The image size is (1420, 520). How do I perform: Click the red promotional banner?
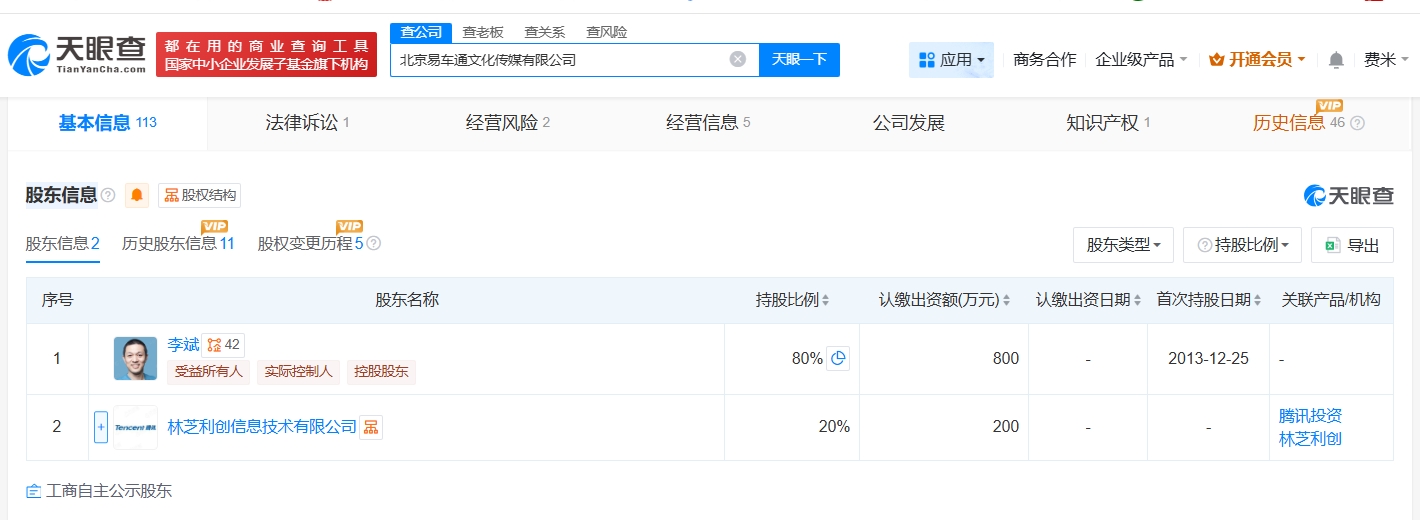point(266,55)
